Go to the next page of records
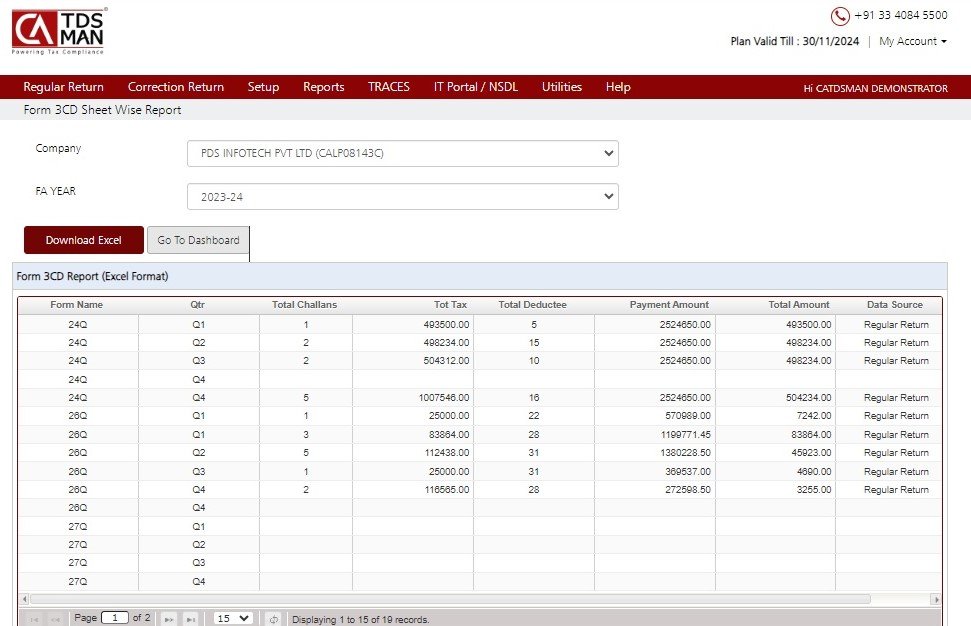This screenshot has width=971, height=626. (168, 618)
